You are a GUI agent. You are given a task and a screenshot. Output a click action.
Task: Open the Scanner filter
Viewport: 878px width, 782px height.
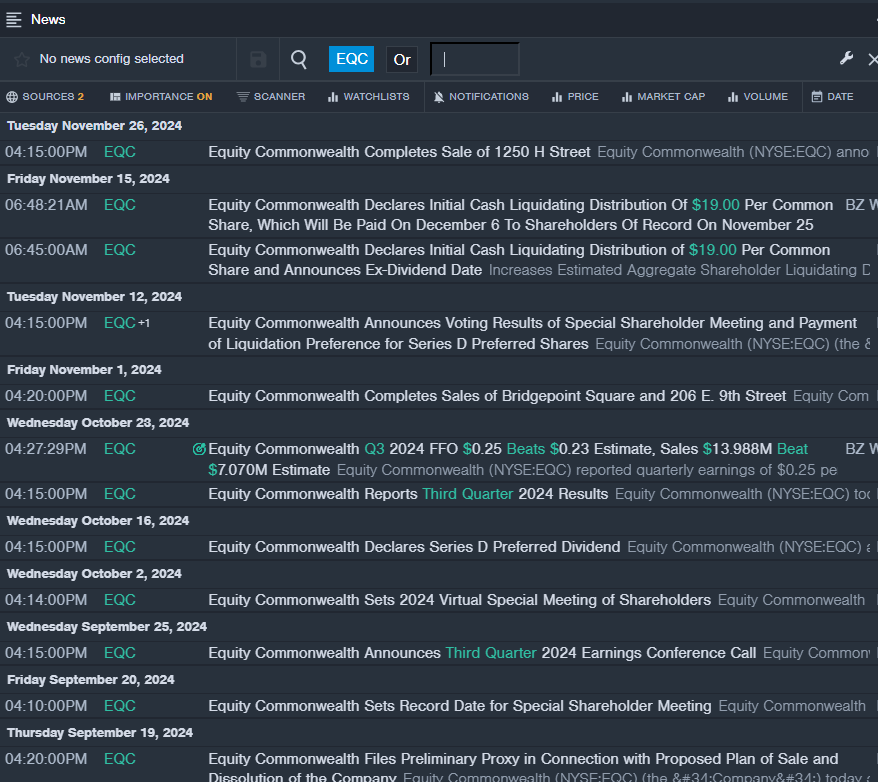(x=271, y=97)
